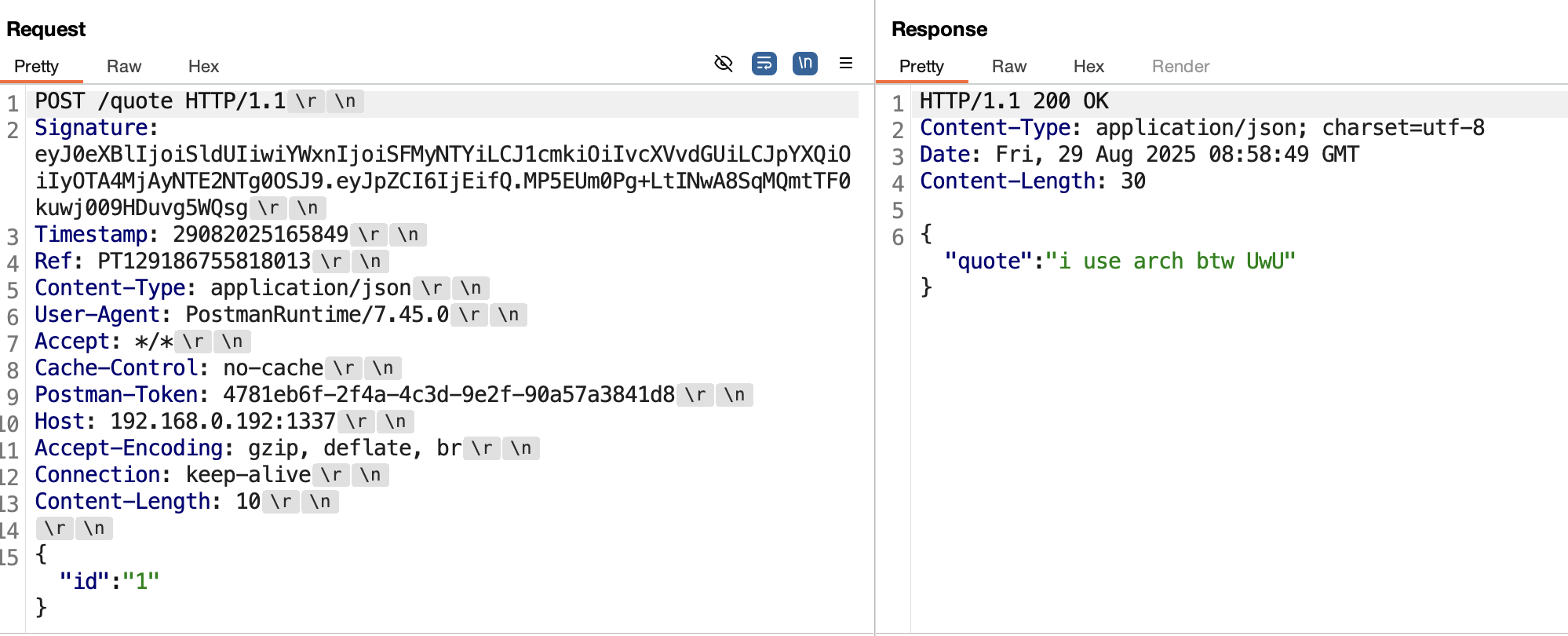Click the Host value 192.168.0.192:1337
Screen dimensions: 1568x636
[x=222, y=422]
